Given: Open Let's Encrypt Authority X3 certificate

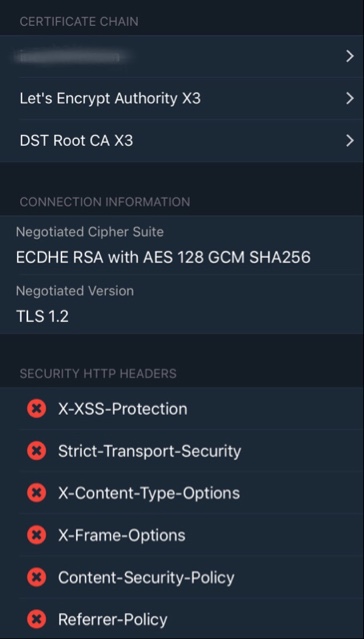Looking at the screenshot, I should pyautogui.click(x=182, y=98).
